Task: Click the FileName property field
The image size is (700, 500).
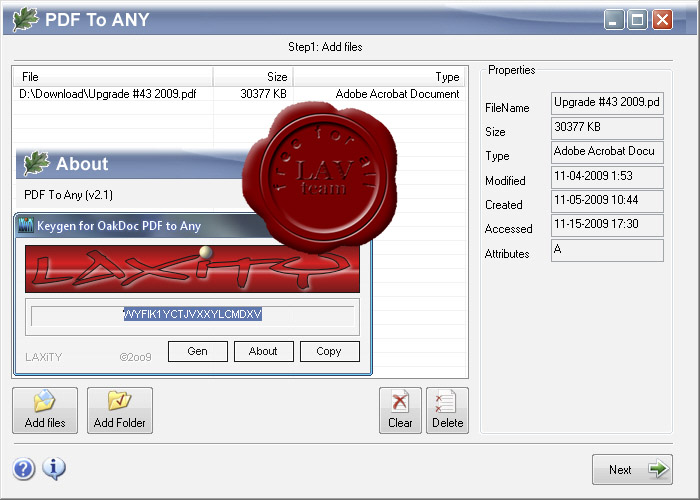Action: click(607, 103)
